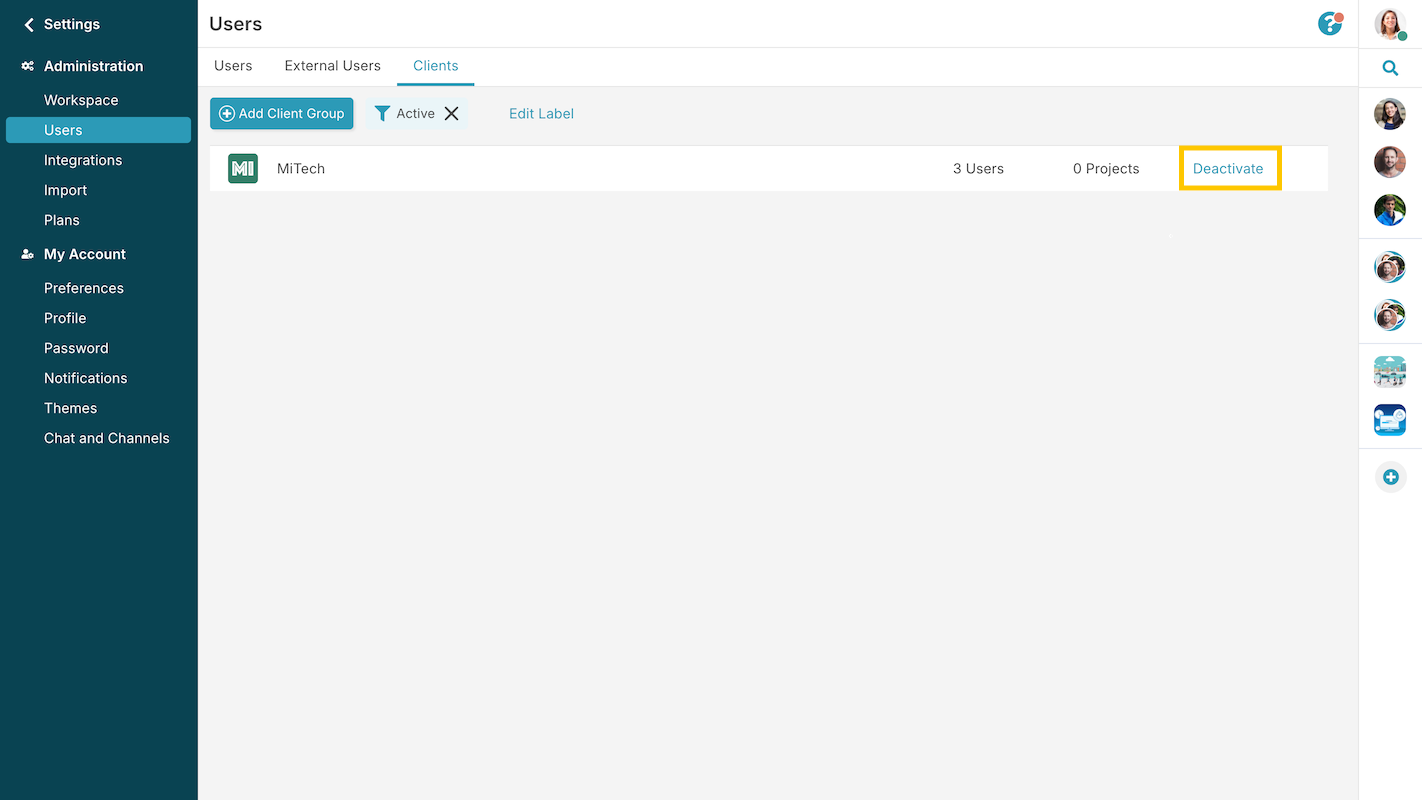Switch to the External Users tab
The height and width of the screenshot is (800, 1422).
(x=333, y=66)
